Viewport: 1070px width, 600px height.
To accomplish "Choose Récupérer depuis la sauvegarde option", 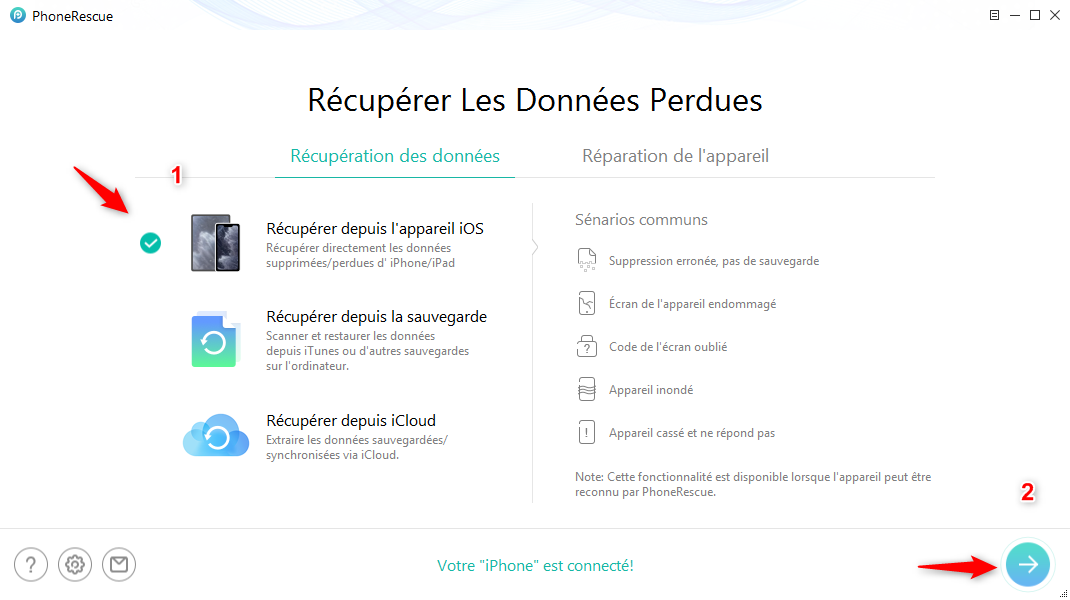I will (376, 317).
